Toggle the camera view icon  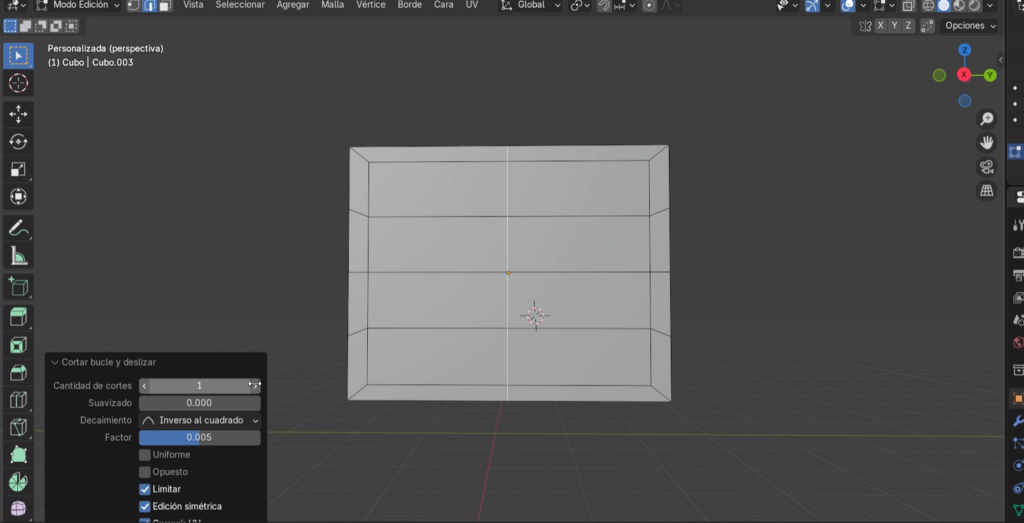tap(986, 166)
